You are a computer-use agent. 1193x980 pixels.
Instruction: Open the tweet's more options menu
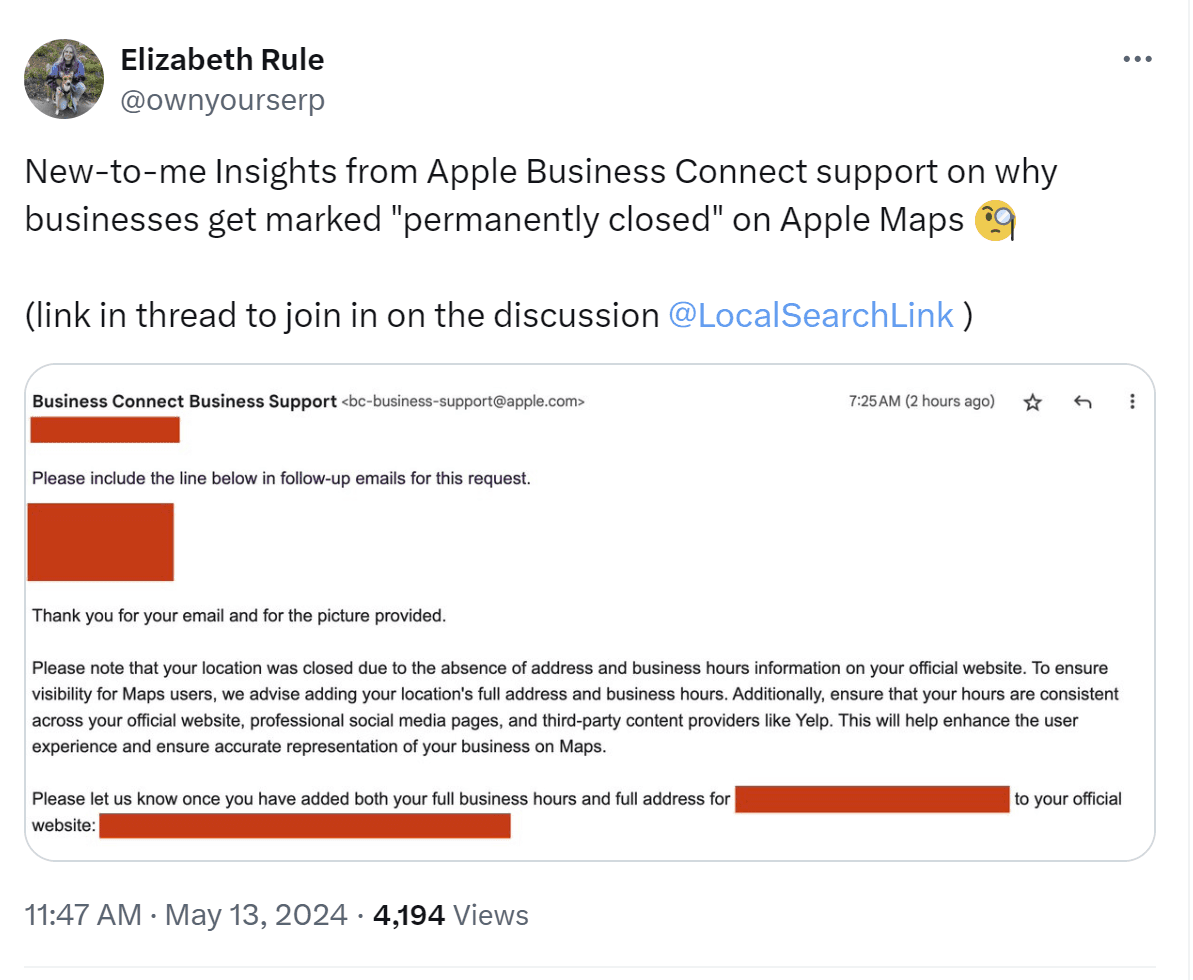point(1137,59)
